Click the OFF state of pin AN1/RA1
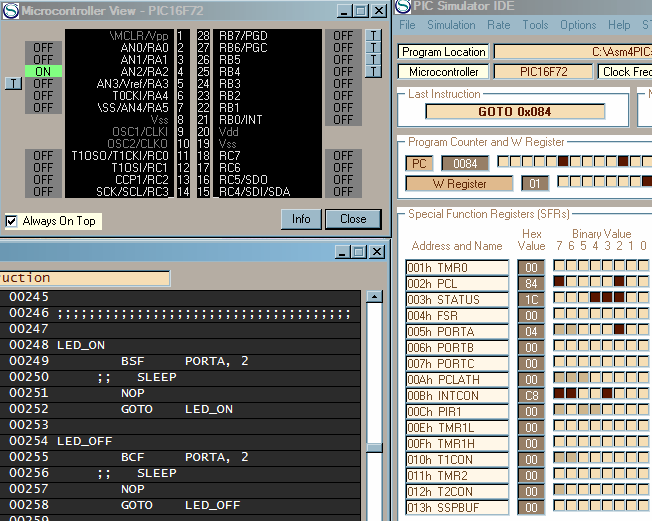 coord(43,59)
